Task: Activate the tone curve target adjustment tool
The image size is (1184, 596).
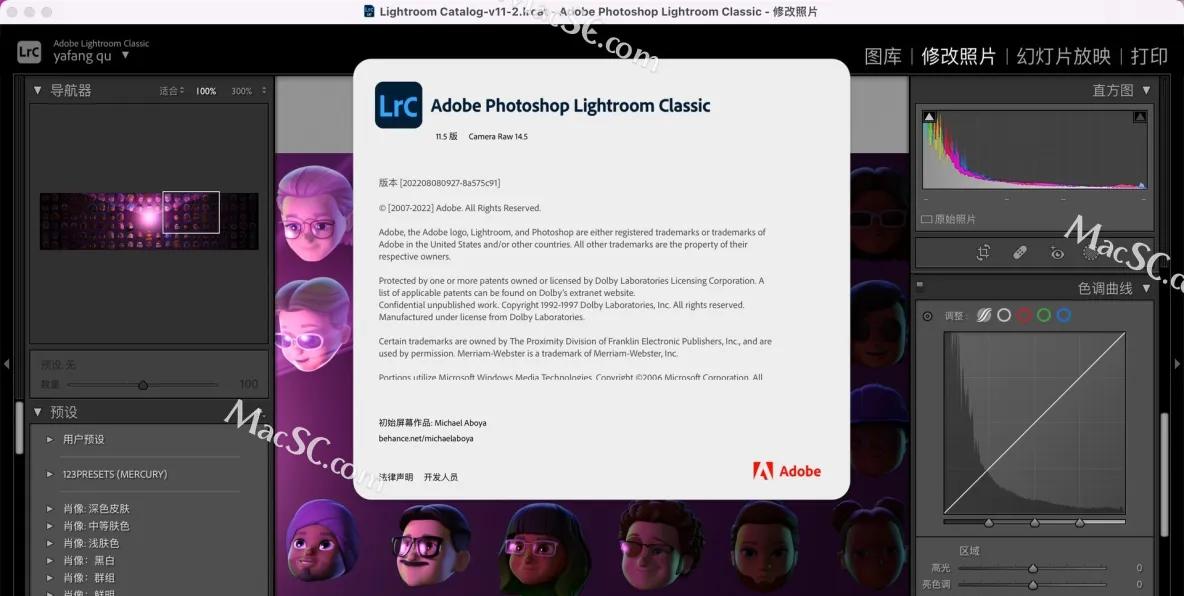Action: (x=927, y=316)
